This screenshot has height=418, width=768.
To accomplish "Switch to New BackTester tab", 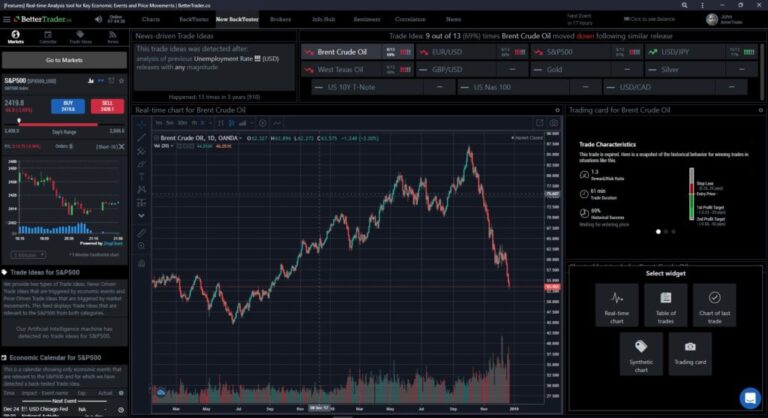I will tap(237, 20).
